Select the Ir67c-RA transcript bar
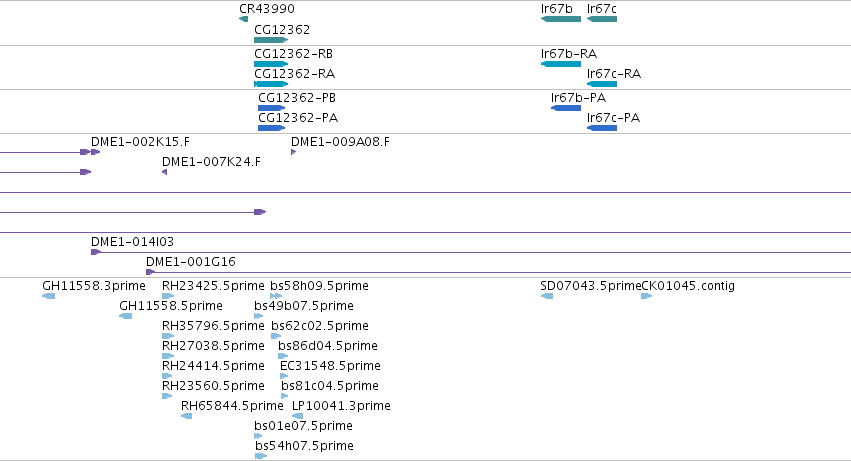 602,84
